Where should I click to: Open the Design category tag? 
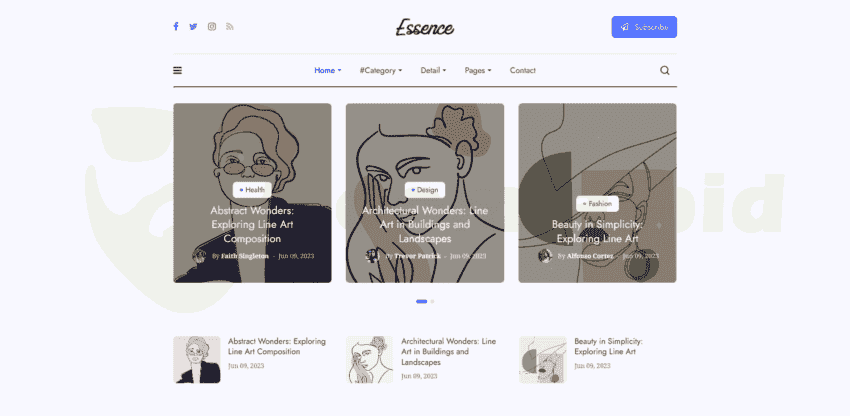click(x=424, y=190)
